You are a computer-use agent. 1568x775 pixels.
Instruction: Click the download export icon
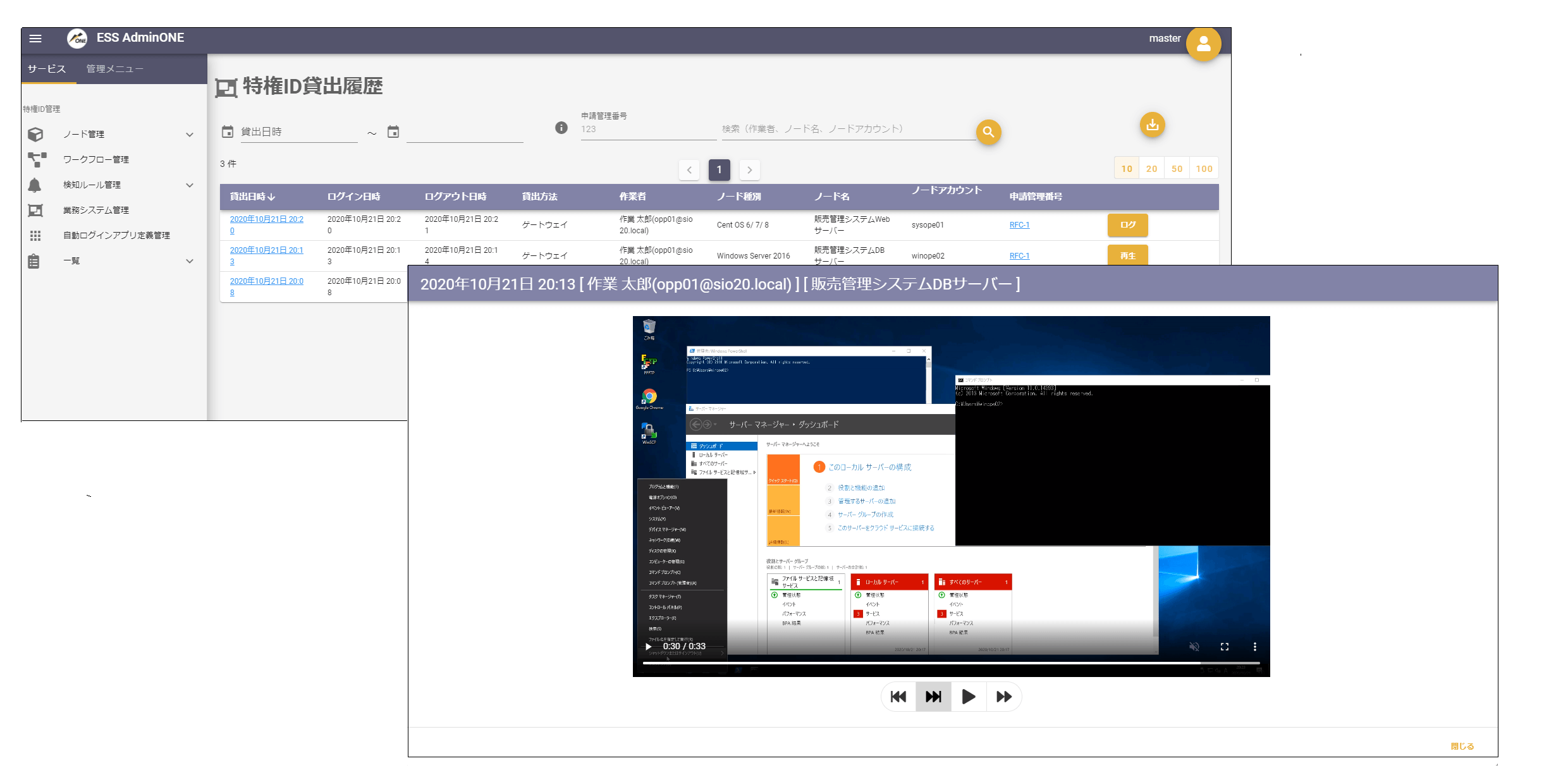click(x=1152, y=125)
